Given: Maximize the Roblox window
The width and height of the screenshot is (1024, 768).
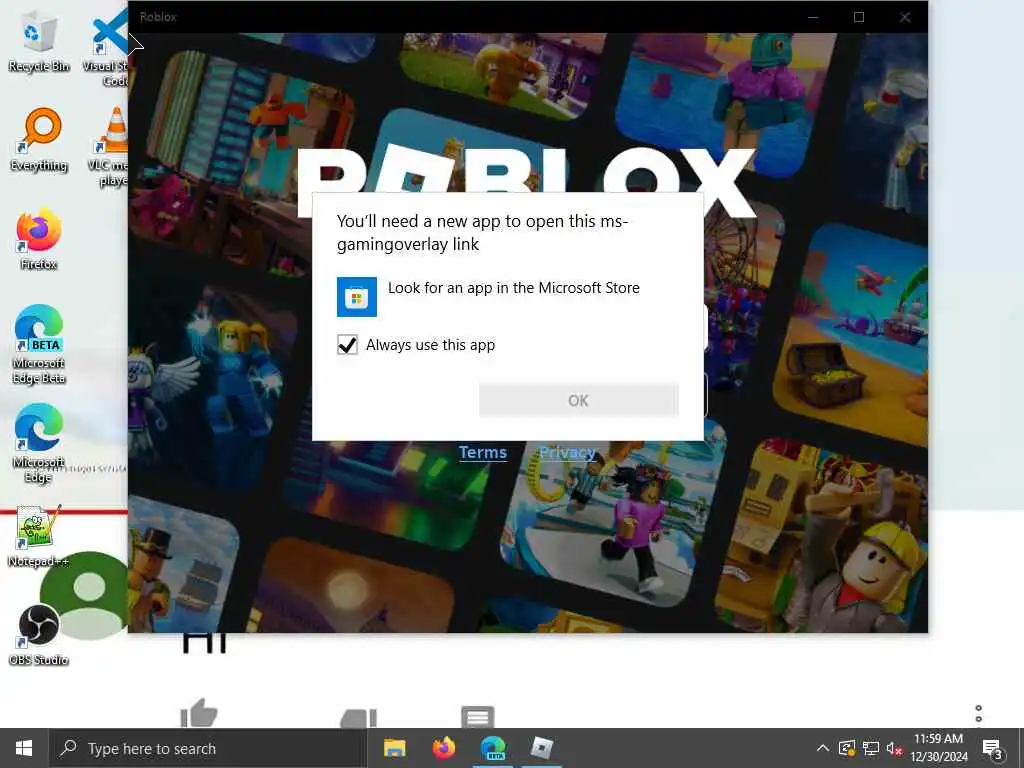Looking at the screenshot, I should click(859, 17).
